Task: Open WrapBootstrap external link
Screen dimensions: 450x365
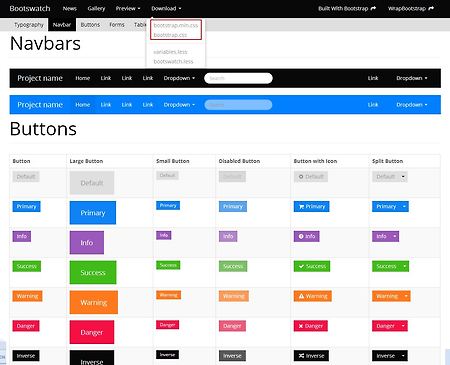Action: pyautogui.click(x=411, y=8)
